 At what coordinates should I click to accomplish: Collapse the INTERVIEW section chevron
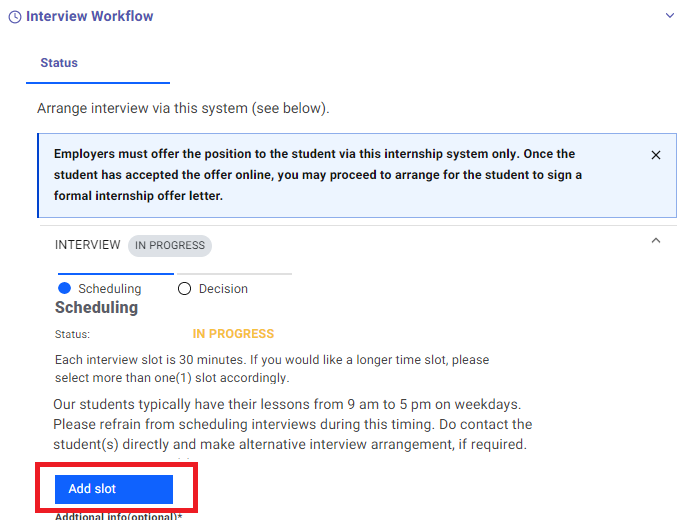[656, 240]
